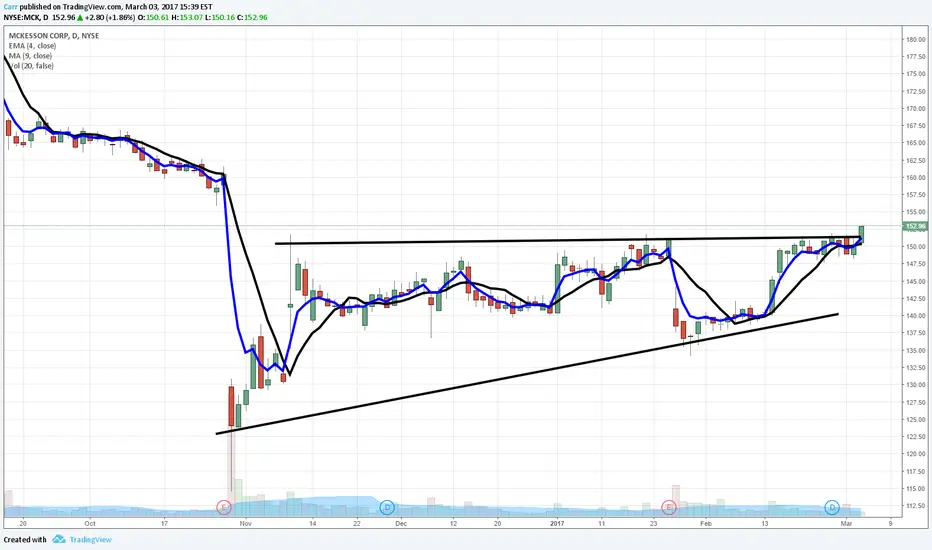The height and width of the screenshot is (550, 932).
Task: Click the 145.00 price axis label
Action: (915, 281)
